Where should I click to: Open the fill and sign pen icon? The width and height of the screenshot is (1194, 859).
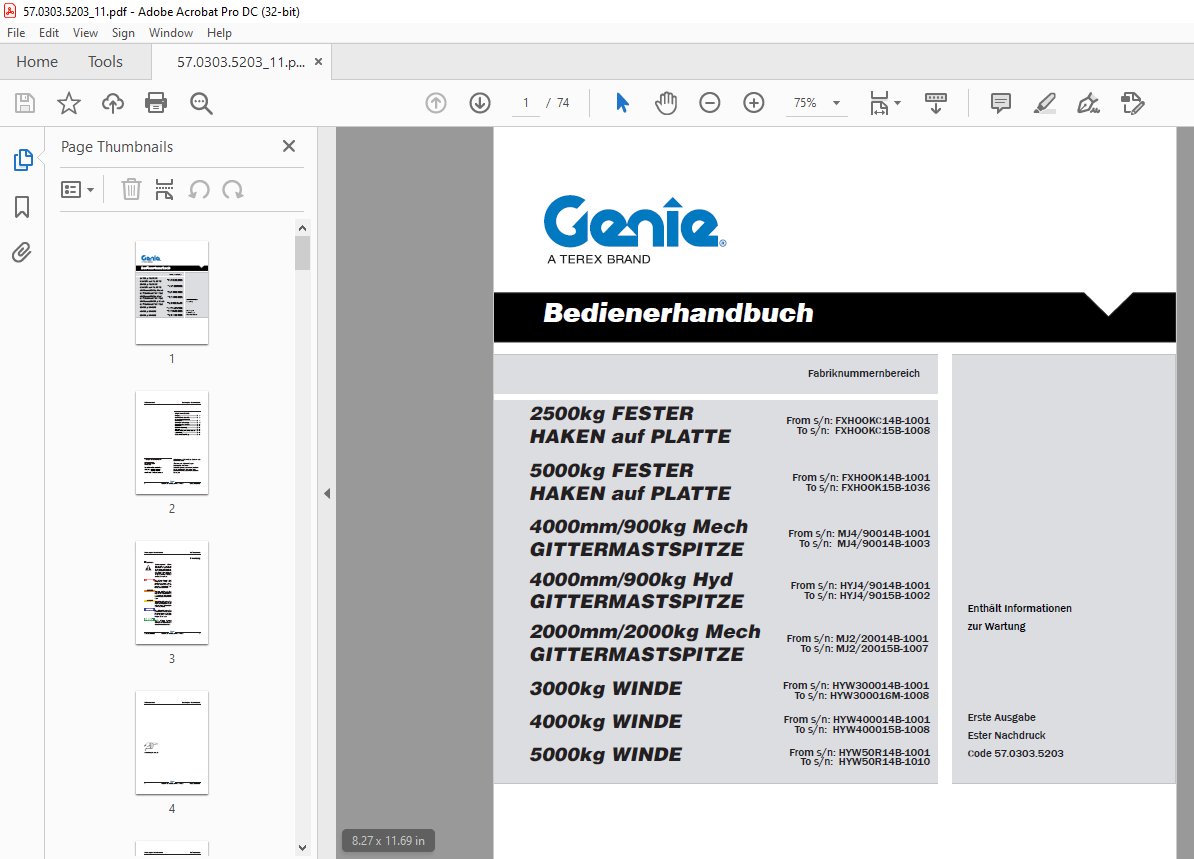tap(1089, 103)
